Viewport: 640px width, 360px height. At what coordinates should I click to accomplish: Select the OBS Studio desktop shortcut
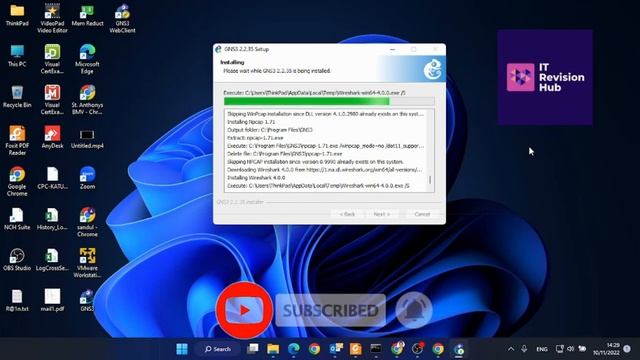coord(17,260)
